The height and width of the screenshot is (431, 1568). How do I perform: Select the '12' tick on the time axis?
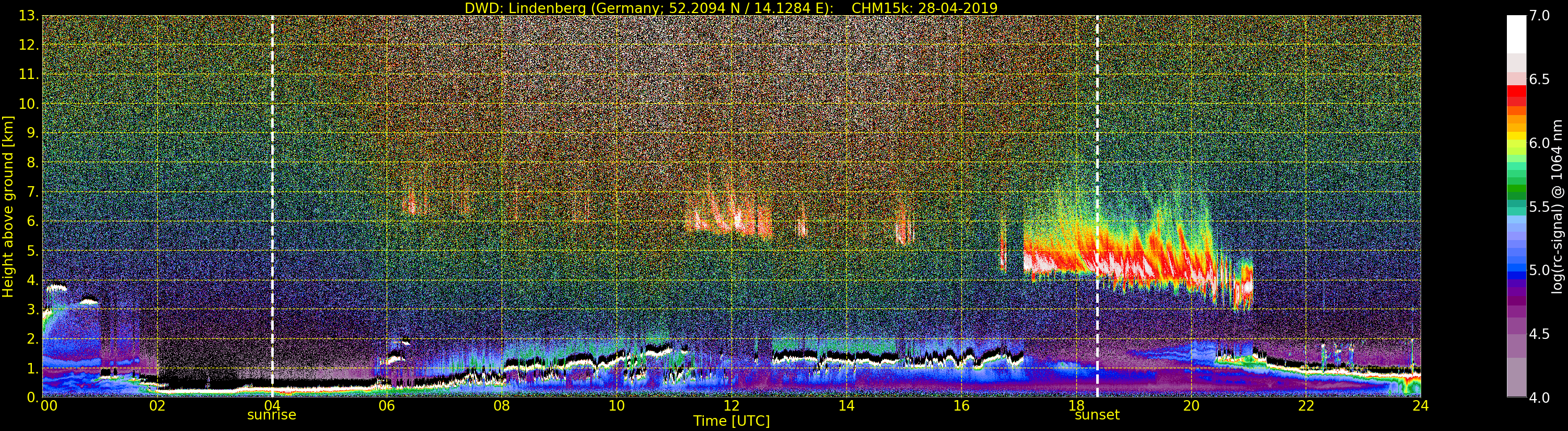coord(731,405)
